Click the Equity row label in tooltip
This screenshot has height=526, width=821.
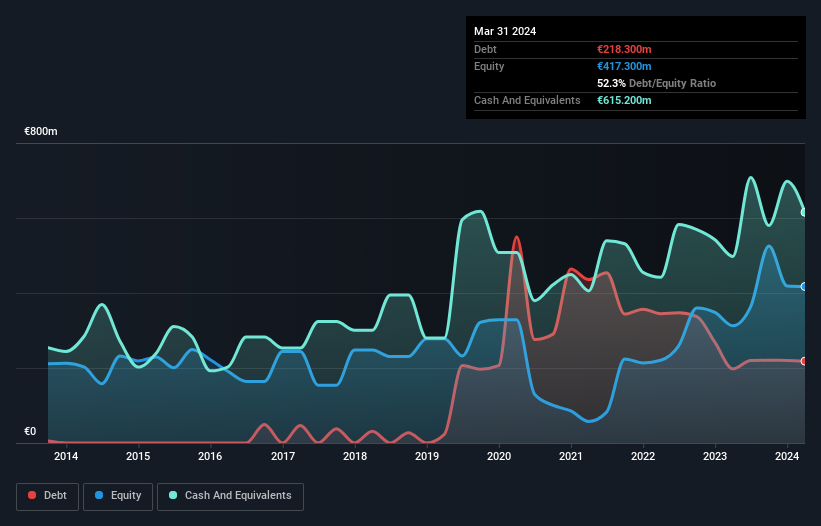pos(489,66)
